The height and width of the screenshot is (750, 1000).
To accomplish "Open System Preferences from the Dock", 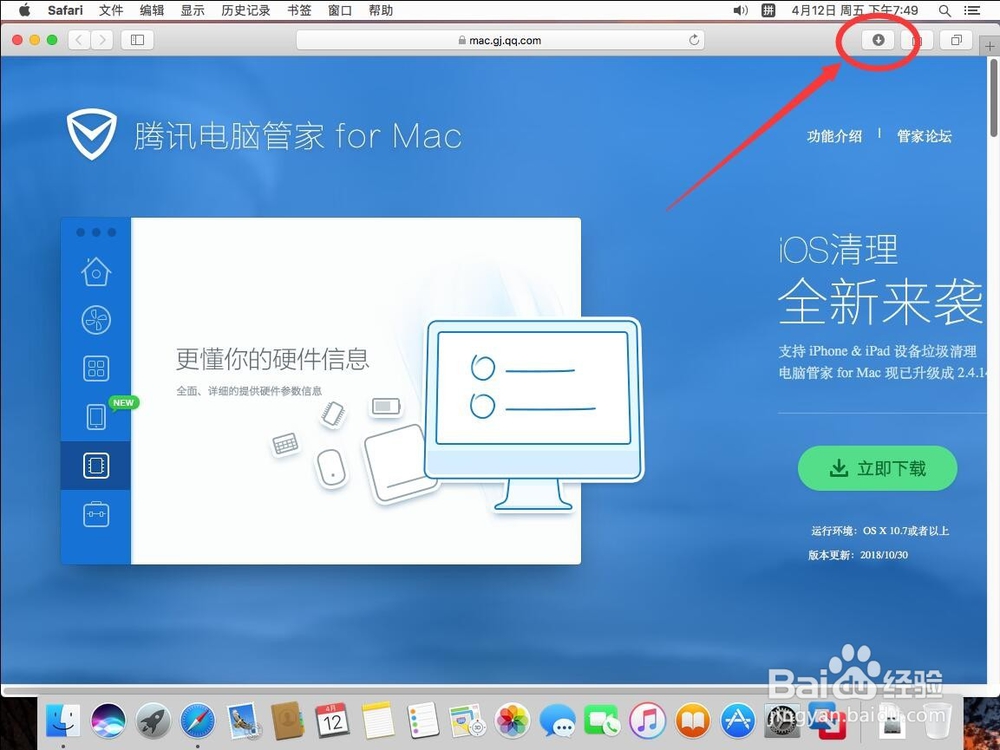I will point(782,721).
